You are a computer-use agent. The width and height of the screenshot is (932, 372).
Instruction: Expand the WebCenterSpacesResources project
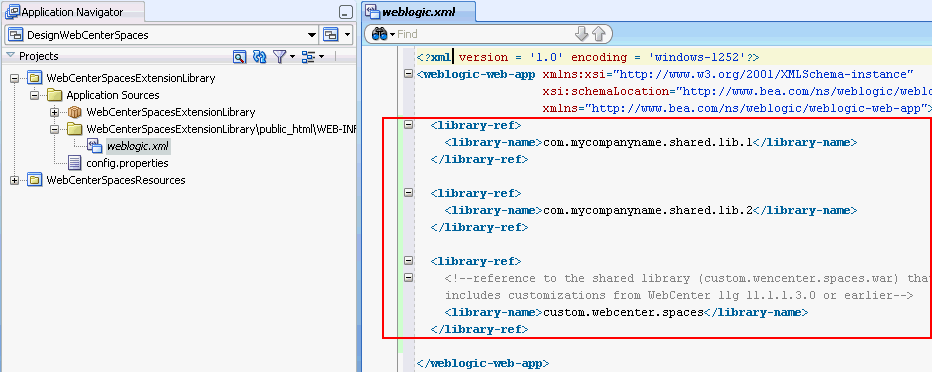[x=14, y=180]
